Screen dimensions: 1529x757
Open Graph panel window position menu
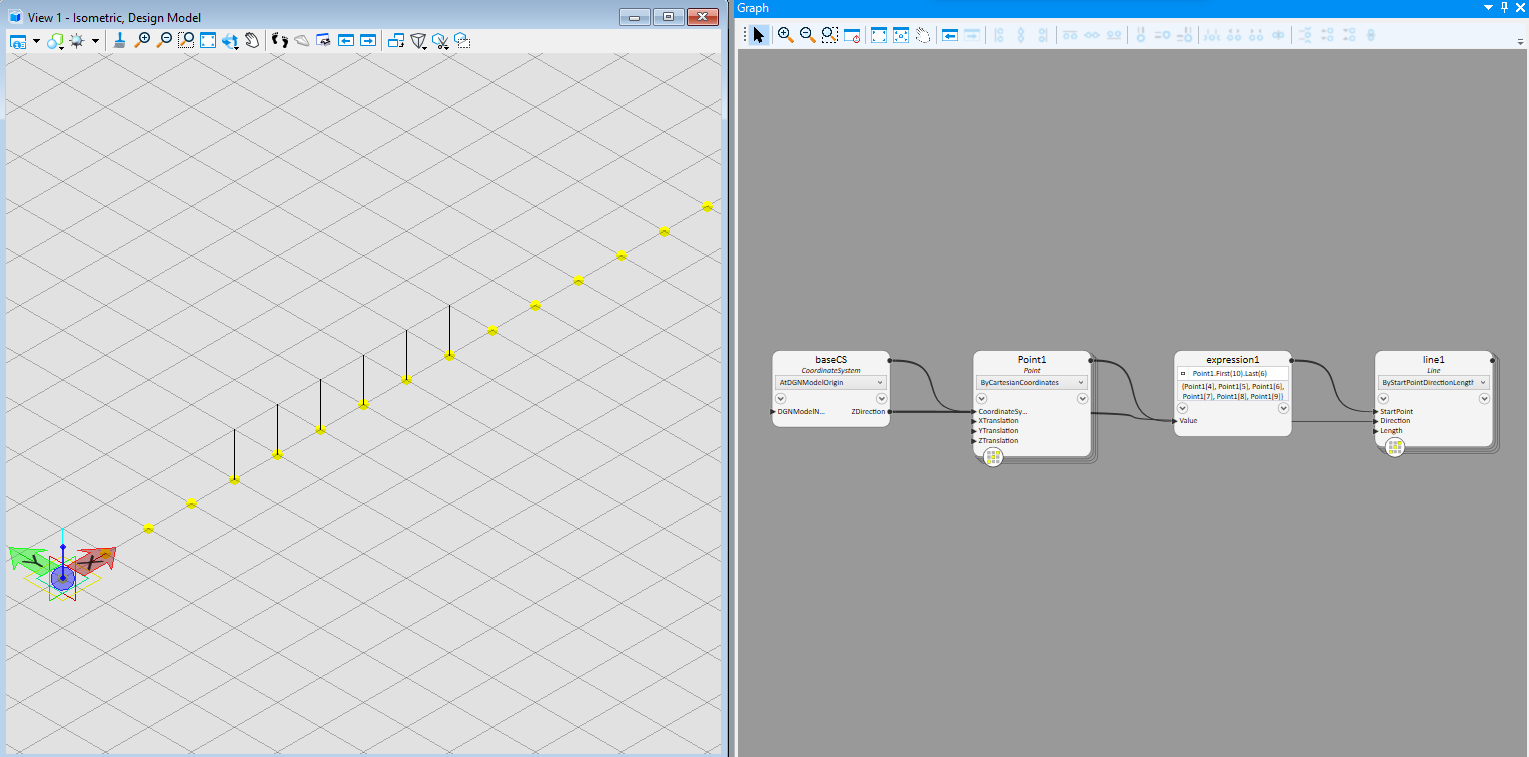1489,8
